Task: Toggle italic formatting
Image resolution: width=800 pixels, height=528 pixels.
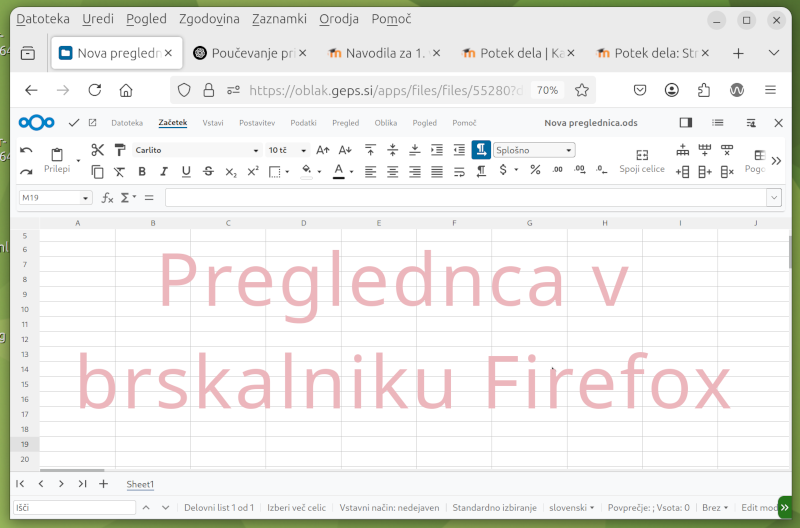Action: tap(164, 172)
